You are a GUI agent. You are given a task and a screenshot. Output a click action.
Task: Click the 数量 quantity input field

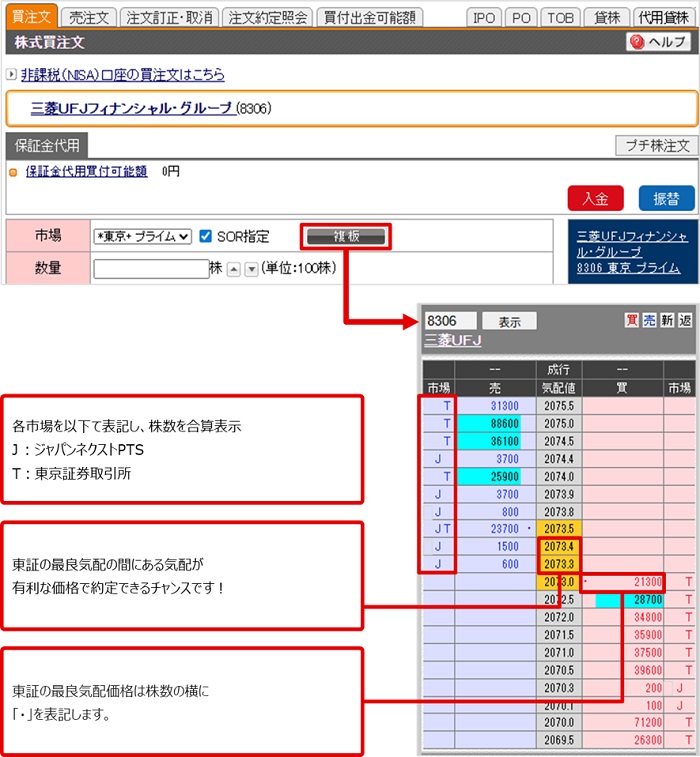click(x=151, y=269)
